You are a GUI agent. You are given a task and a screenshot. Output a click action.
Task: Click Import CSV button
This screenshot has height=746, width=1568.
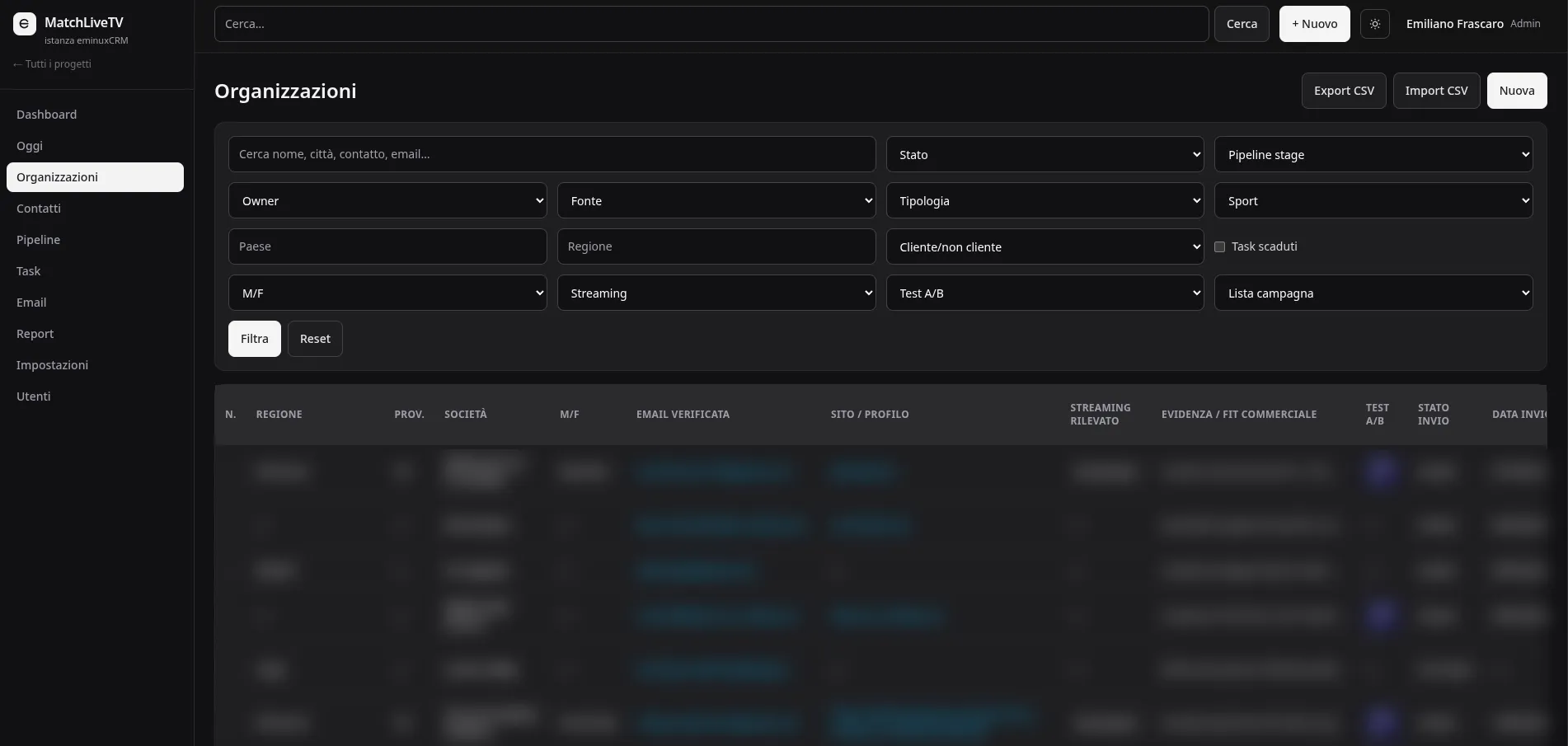pos(1436,91)
